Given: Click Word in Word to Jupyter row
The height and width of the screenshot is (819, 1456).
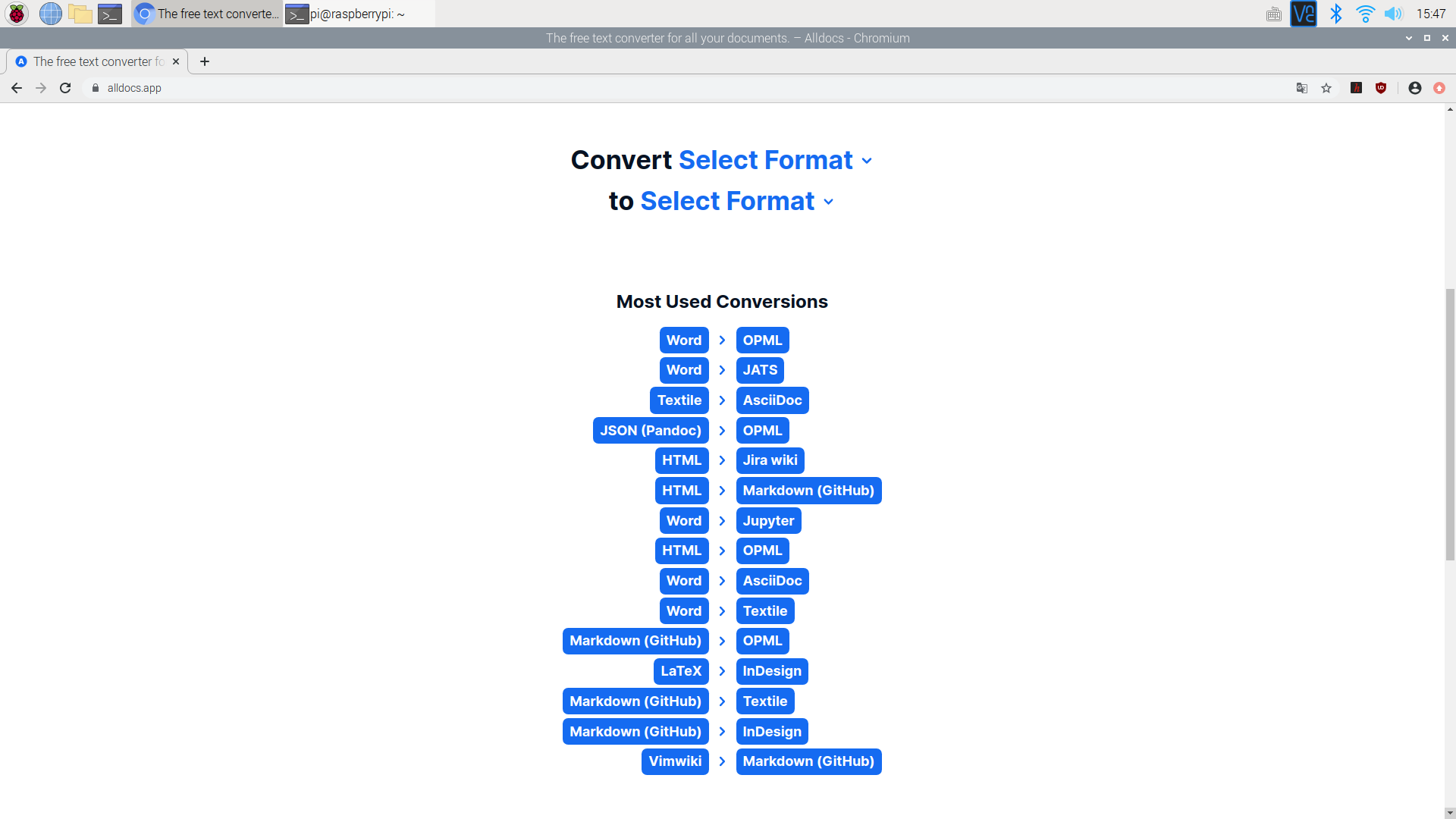Looking at the screenshot, I should coord(684,521).
